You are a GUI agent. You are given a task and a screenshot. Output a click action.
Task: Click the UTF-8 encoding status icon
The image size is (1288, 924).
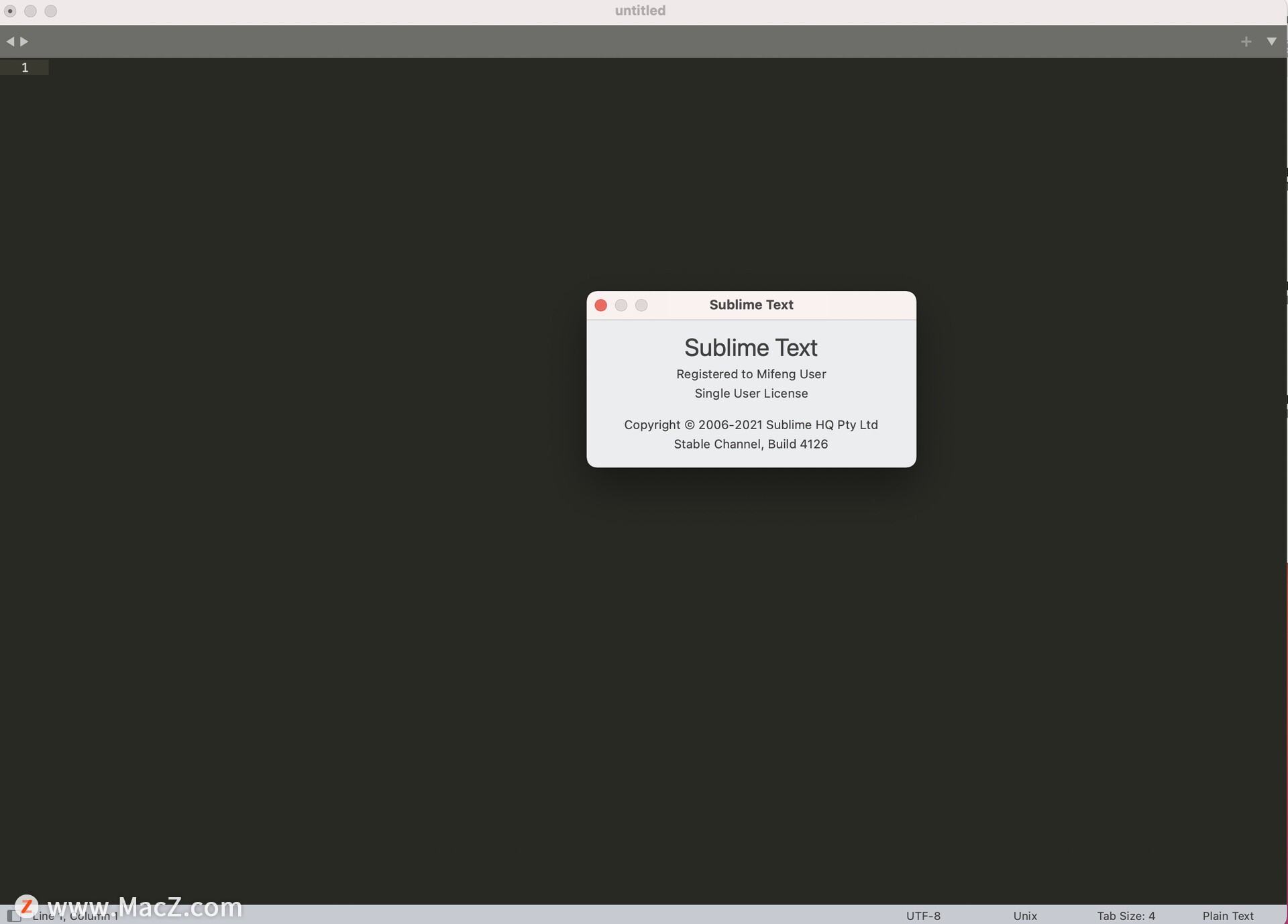coord(922,915)
